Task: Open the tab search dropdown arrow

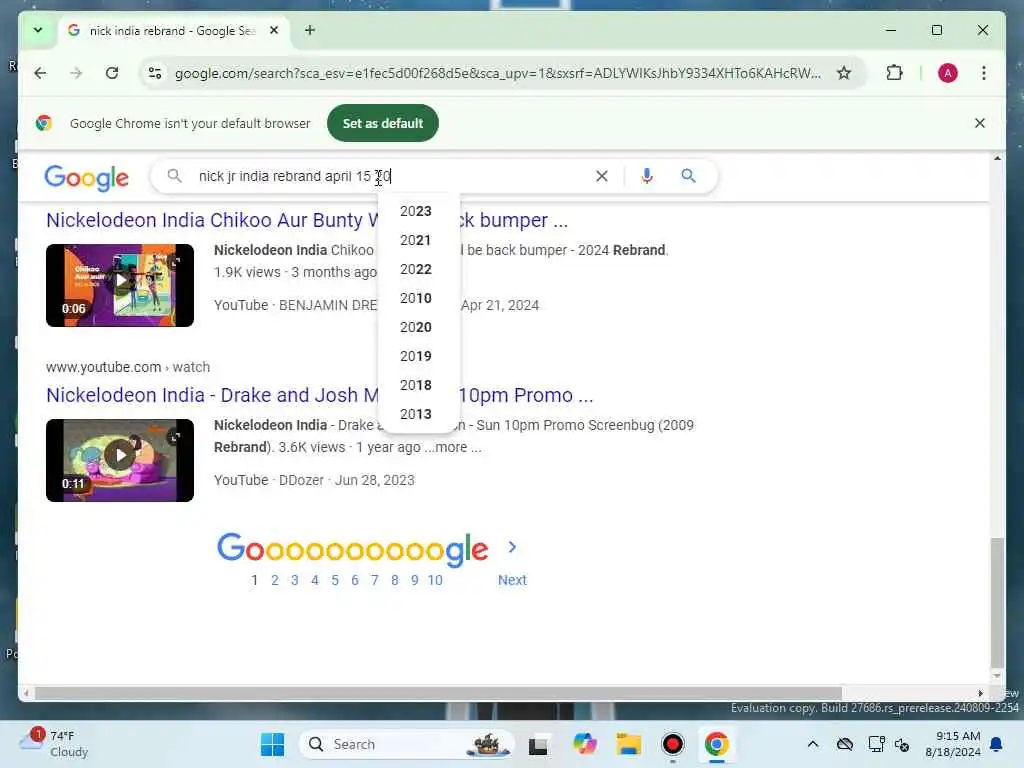Action: 38,30
